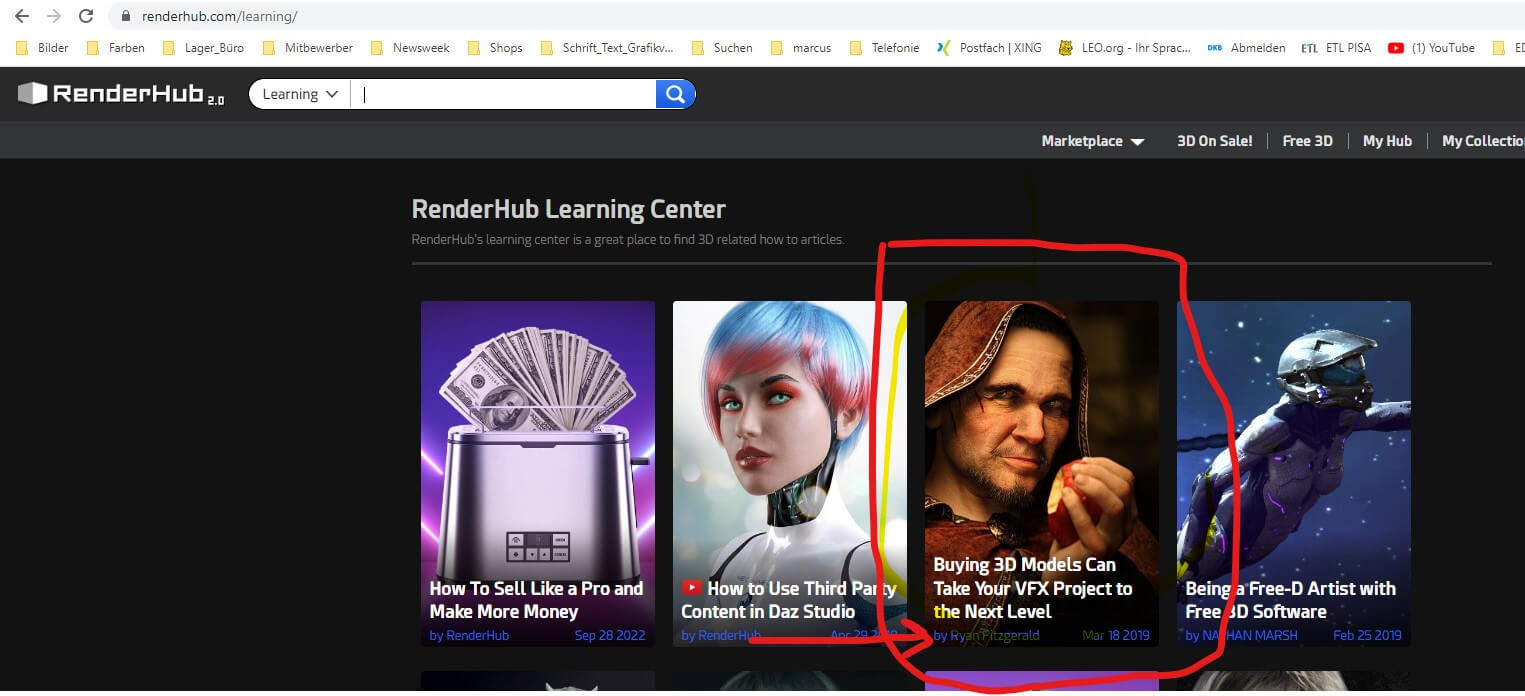
Task: Click the blue magnifier search button
Action: click(675, 94)
